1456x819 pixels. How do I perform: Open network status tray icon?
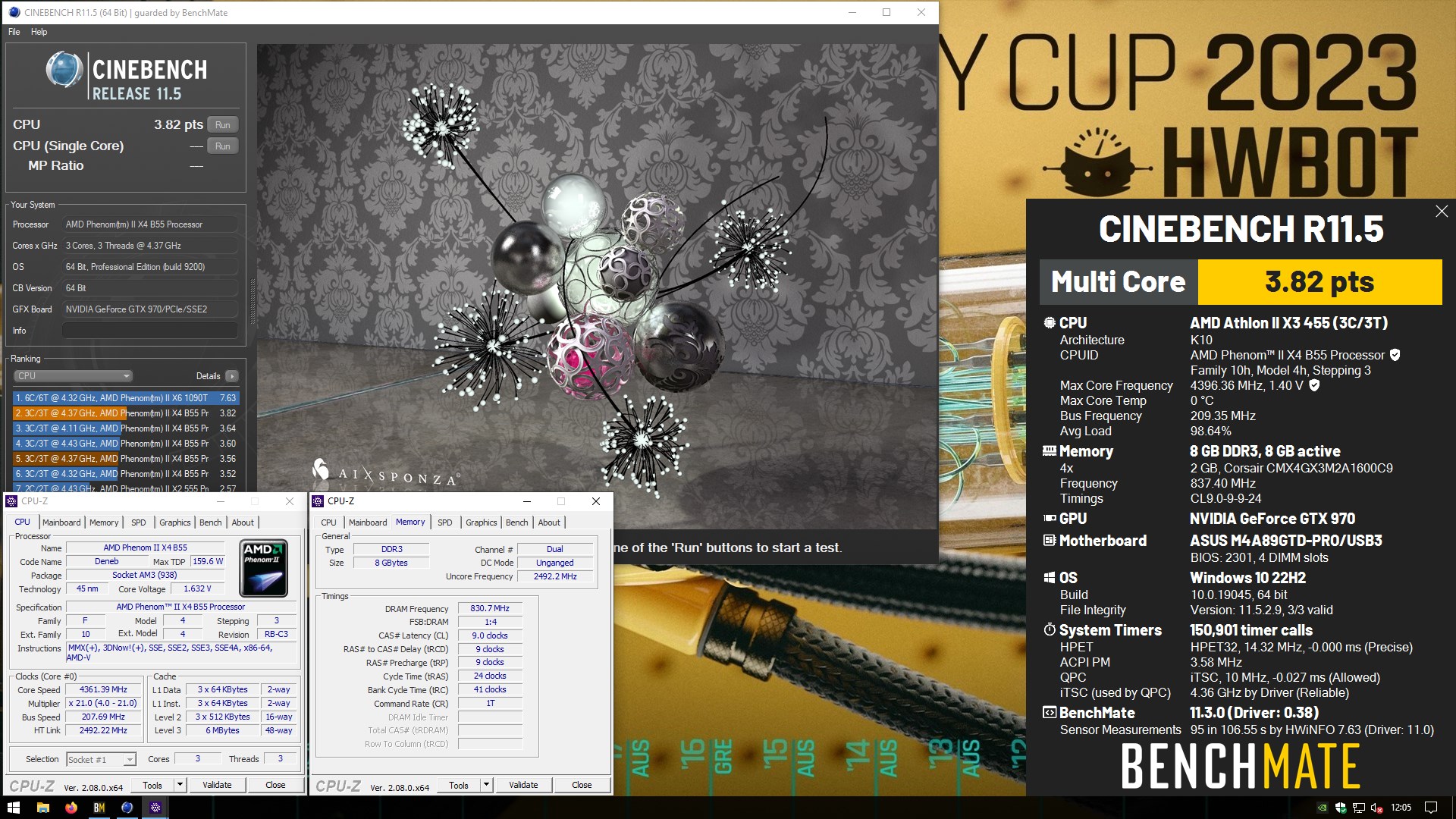click(x=1358, y=808)
